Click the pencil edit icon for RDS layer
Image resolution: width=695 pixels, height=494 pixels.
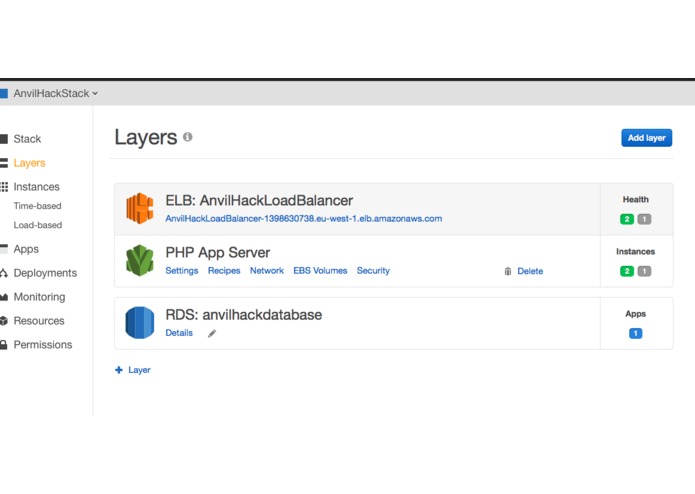click(212, 334)
